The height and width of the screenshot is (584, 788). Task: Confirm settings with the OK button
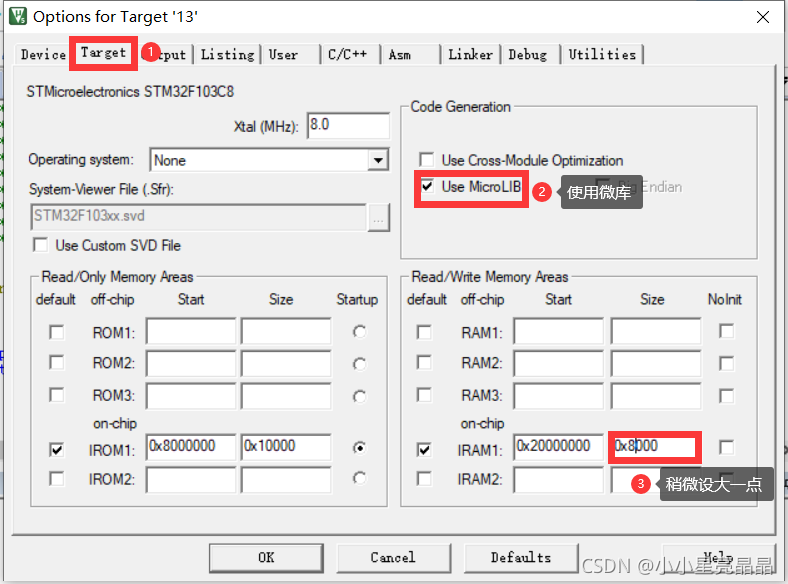[266, 558]
